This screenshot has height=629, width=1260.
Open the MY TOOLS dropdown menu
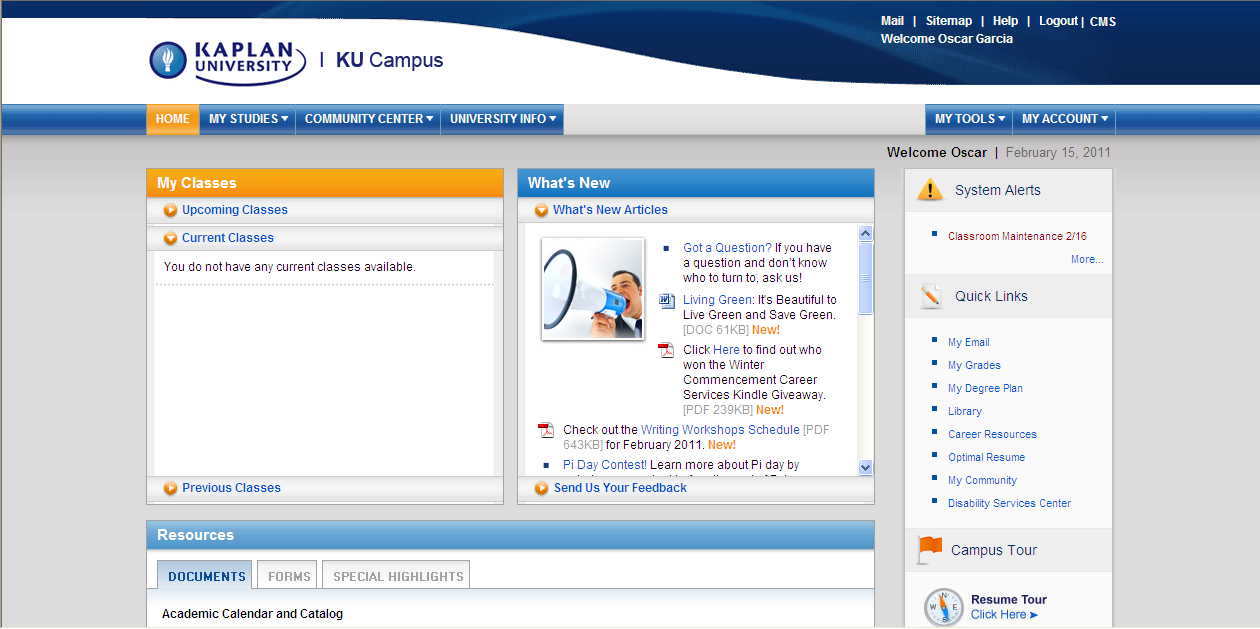(x=969, y=119)
